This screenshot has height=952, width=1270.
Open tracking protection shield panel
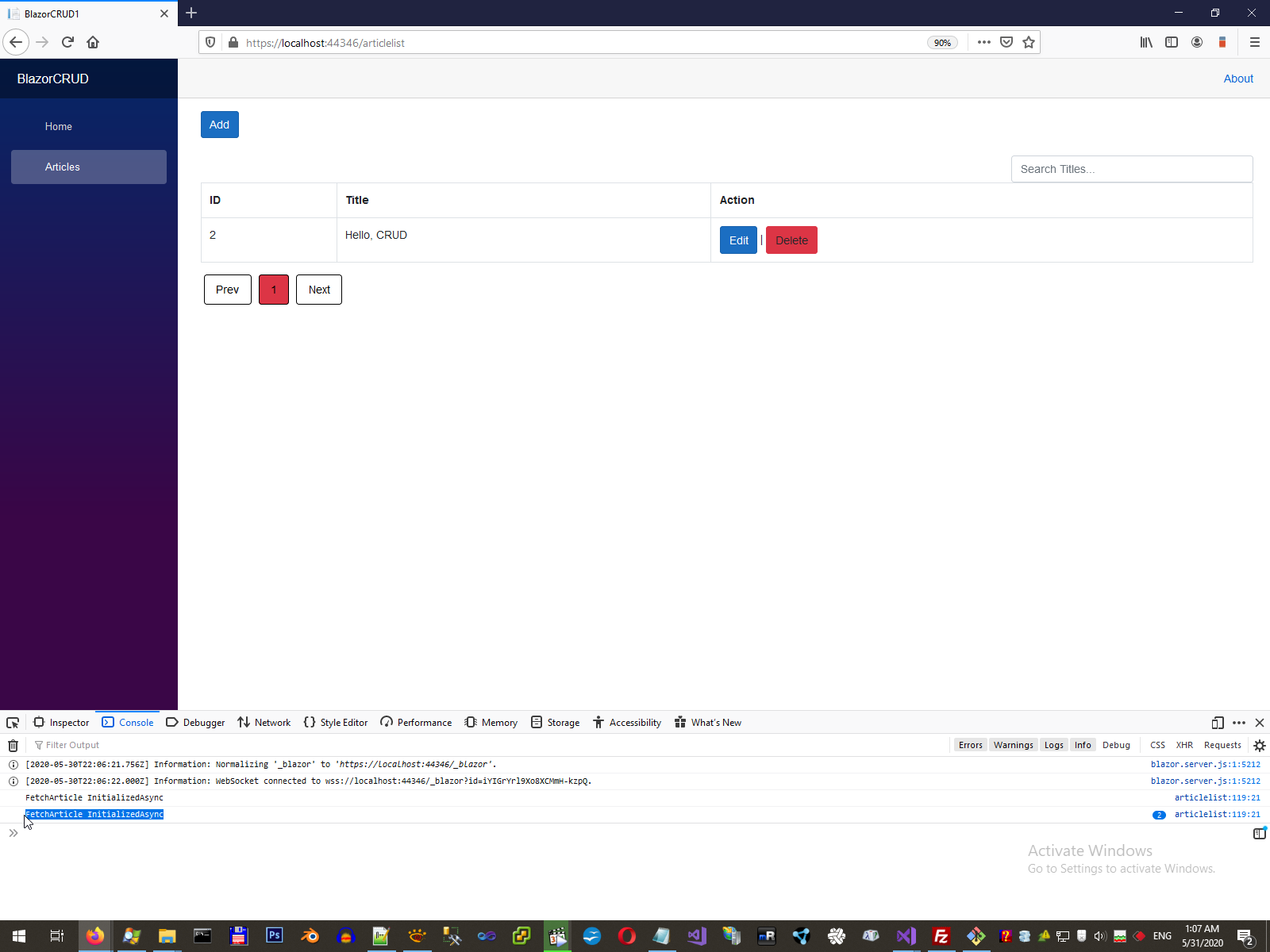pos(210,42)
